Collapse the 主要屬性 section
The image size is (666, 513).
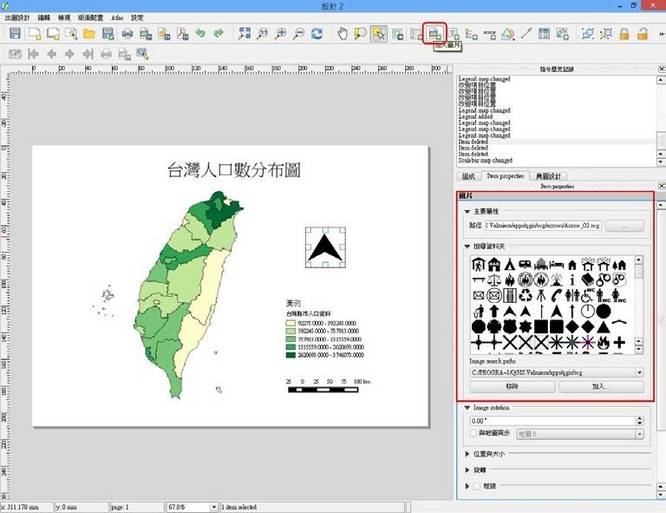pyautogui.click(x=467, y=211)
